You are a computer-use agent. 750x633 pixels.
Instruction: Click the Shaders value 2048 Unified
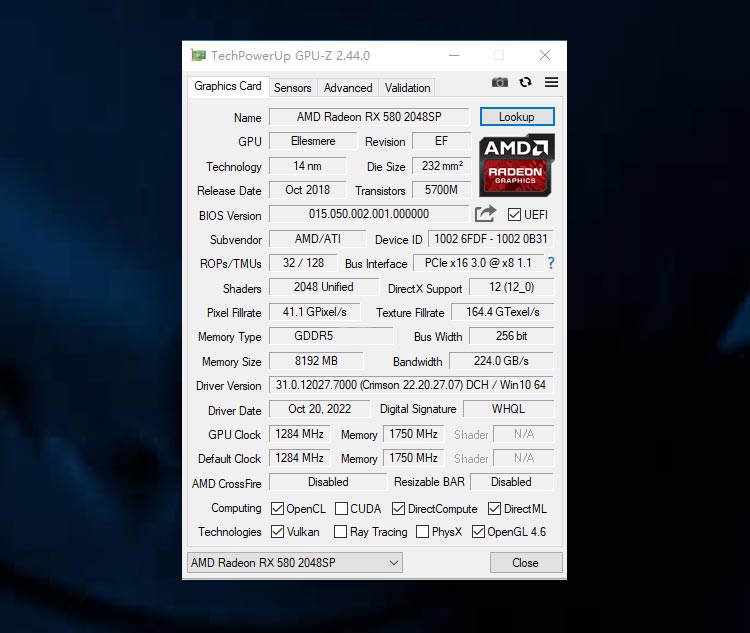(x=324, y=287)
